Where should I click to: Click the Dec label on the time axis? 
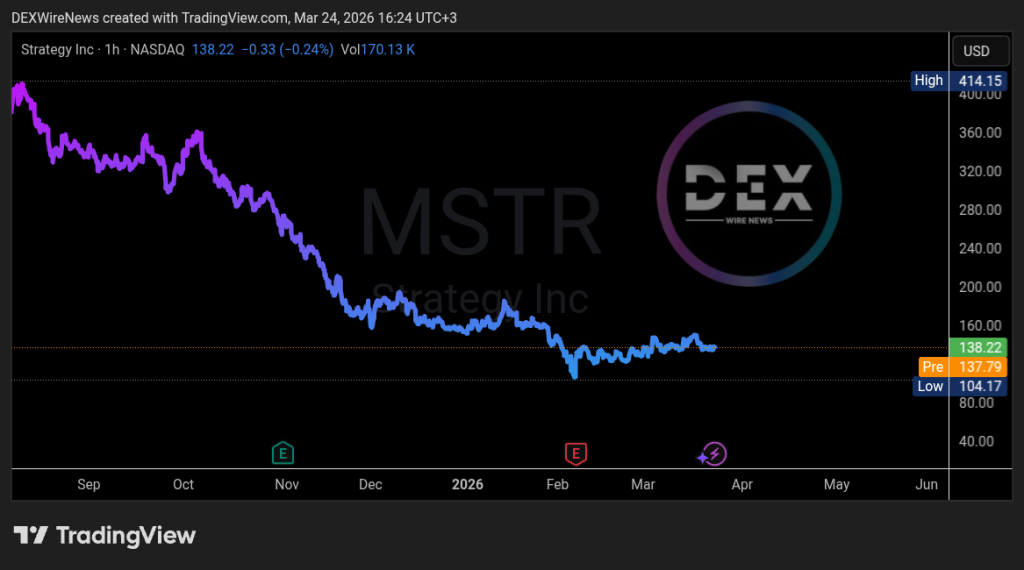(x=370, y=484)
